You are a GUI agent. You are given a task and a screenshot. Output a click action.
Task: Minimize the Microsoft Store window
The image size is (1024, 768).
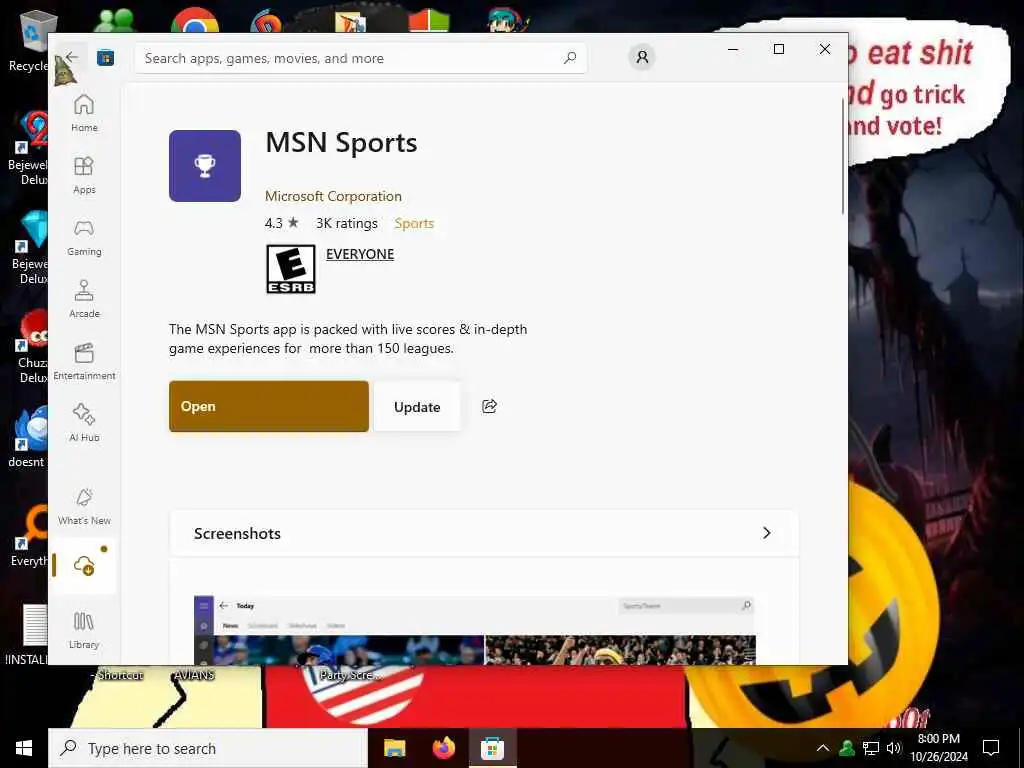(733, 50)
